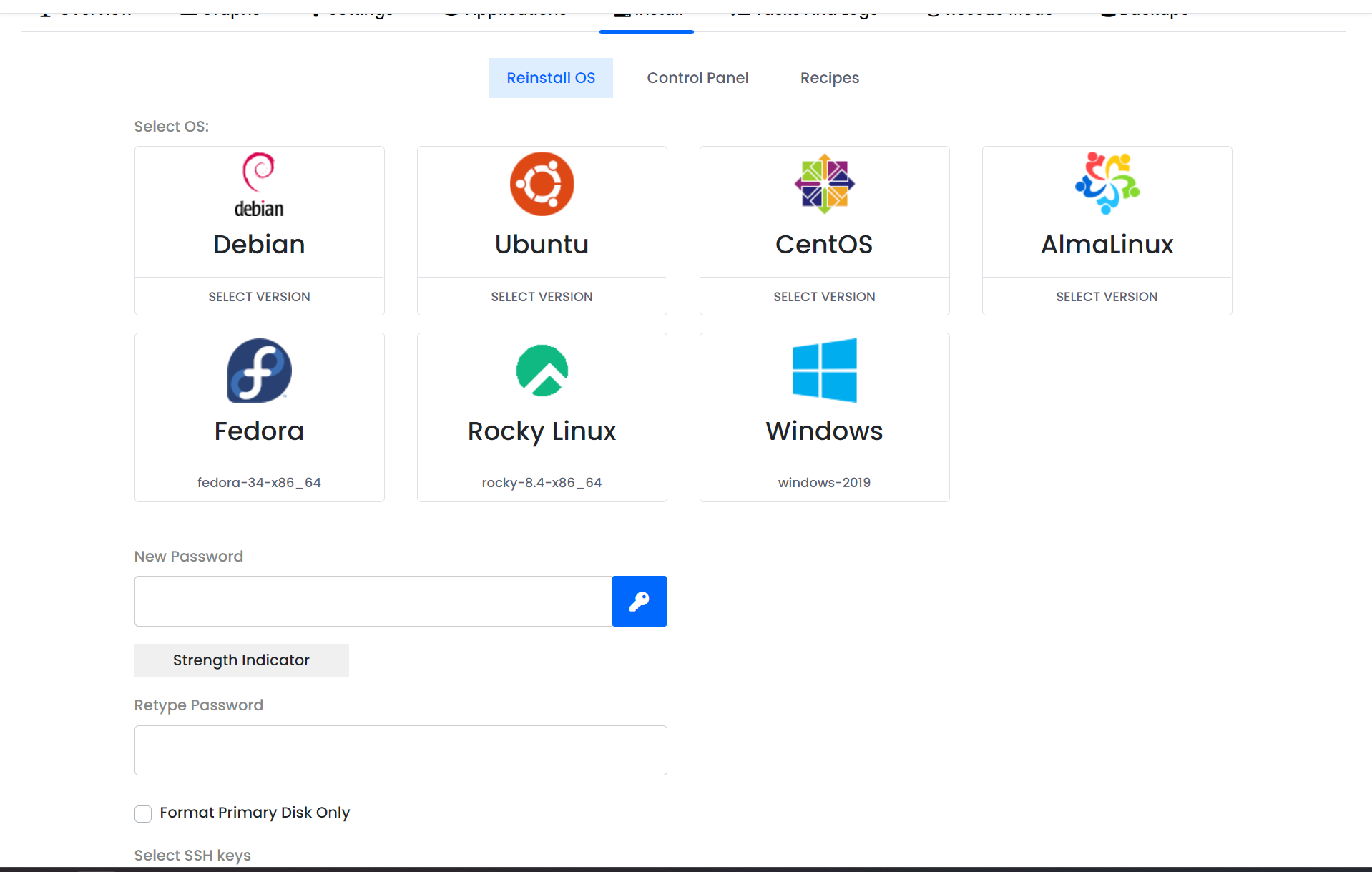Click the Debian swirl logo
This screenshot has width=1372, height=872.
[259, 185]
